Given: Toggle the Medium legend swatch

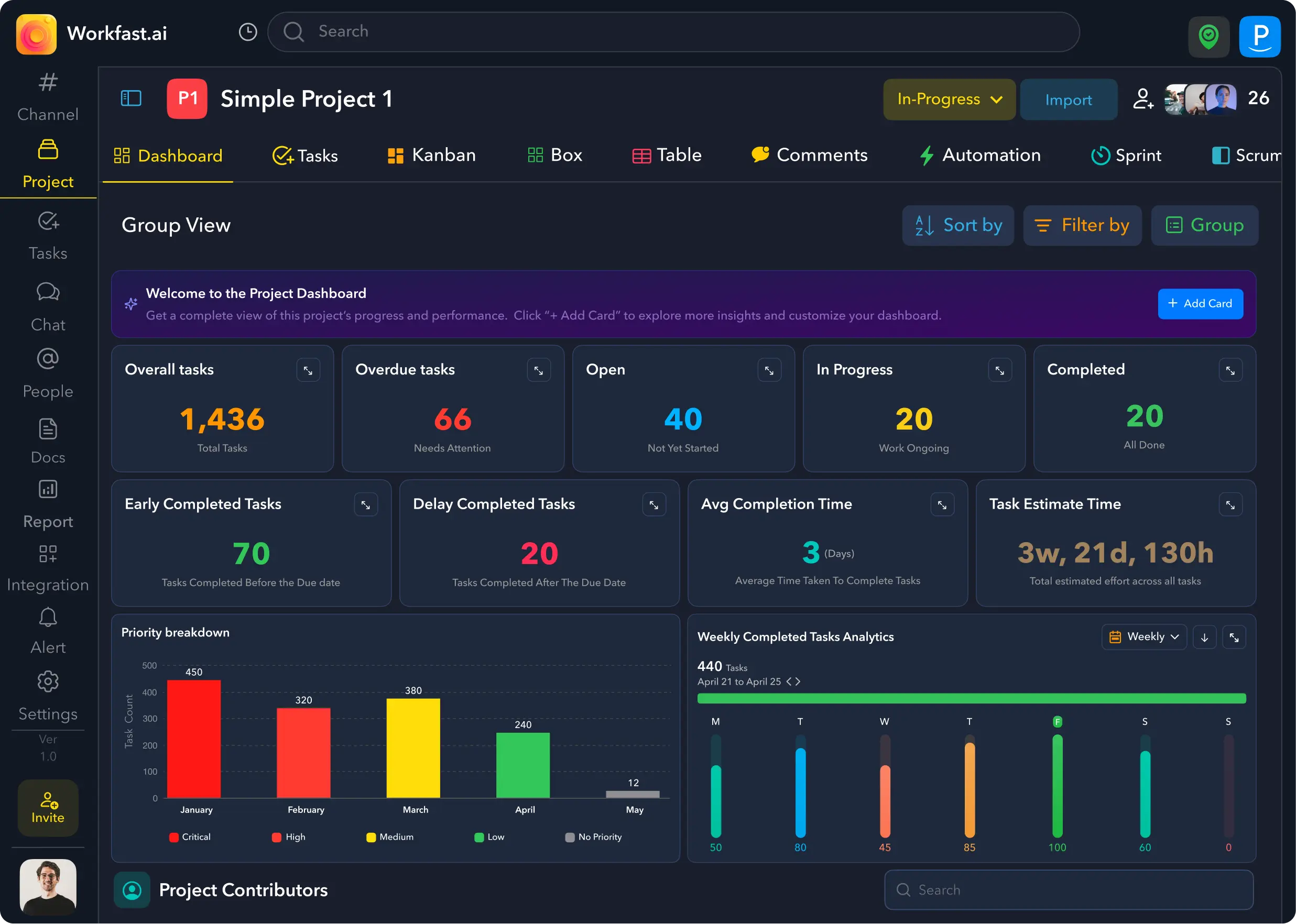Looking at the screenshot, I should click(x=371, y=838).
